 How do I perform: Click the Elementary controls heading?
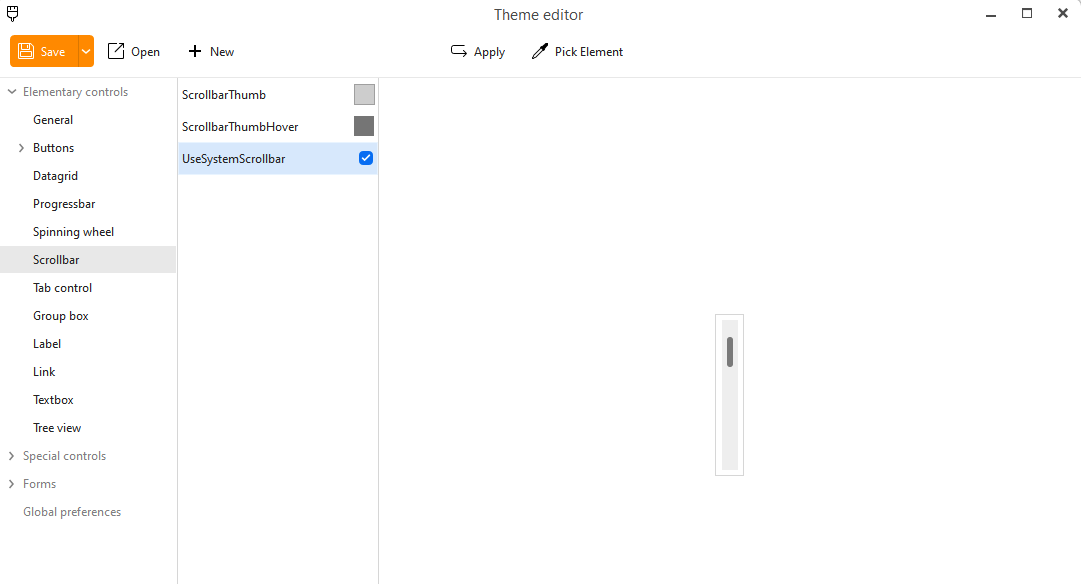tap(75, 92)
